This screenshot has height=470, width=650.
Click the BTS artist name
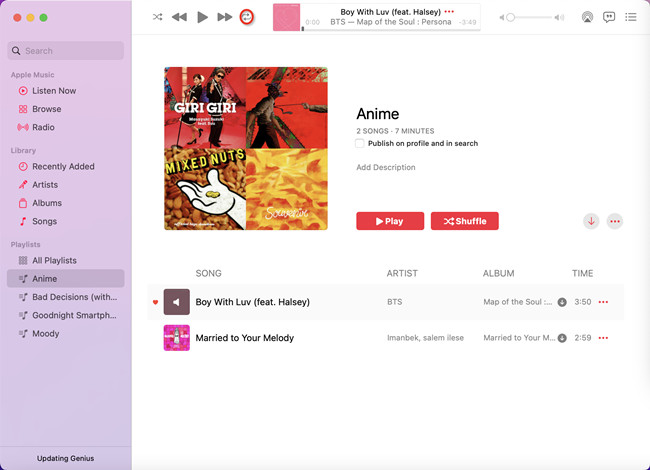[395, 302]
